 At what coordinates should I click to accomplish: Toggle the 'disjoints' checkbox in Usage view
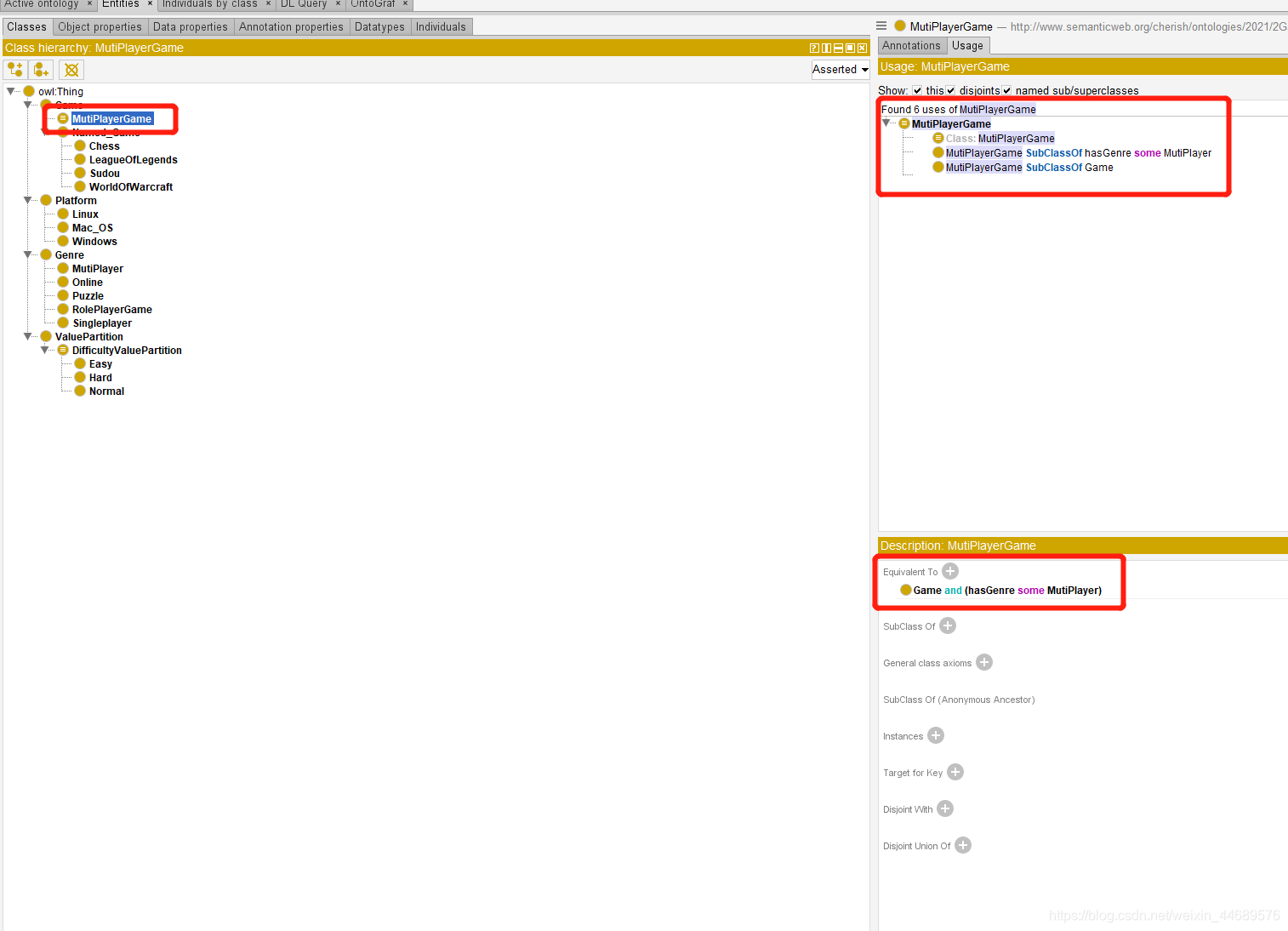click(950, 90)
